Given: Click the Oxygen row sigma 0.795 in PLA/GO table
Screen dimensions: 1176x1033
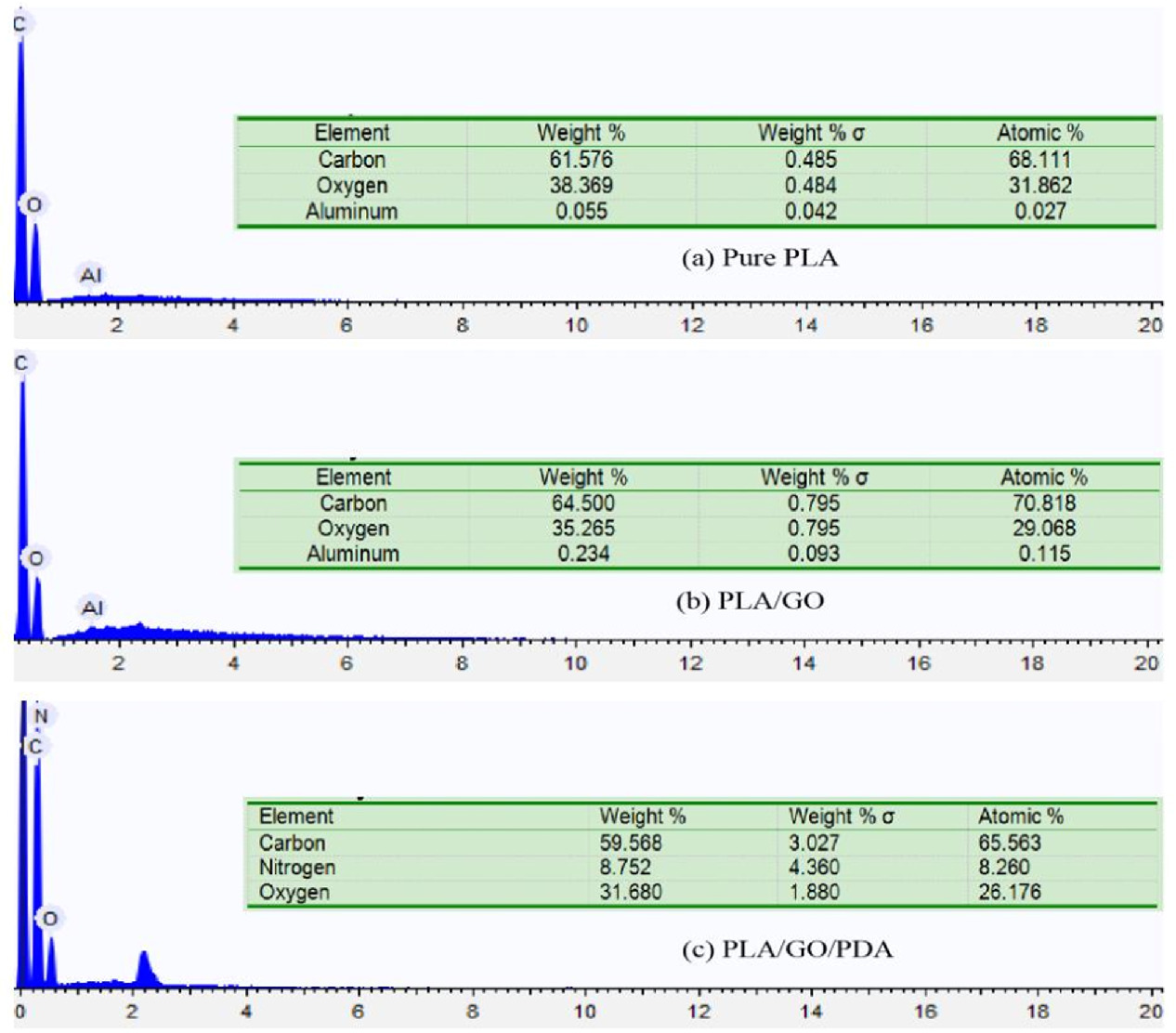Looking at the screenshot, I should (813, 529).
